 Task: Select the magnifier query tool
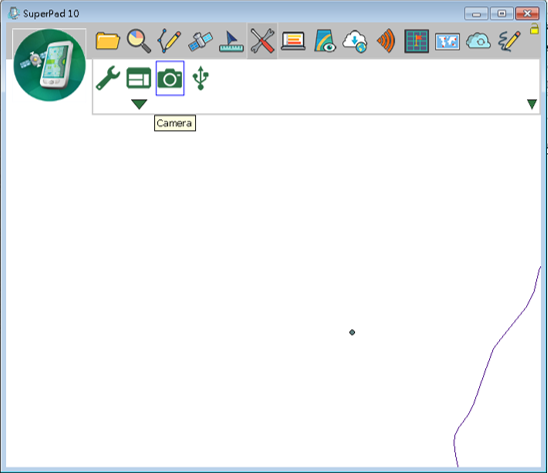[x=138, y=41]
